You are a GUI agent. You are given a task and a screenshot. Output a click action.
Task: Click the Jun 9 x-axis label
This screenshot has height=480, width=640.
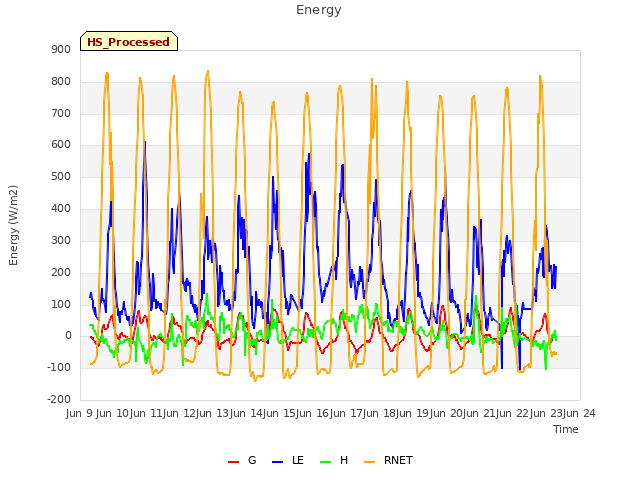80,413
